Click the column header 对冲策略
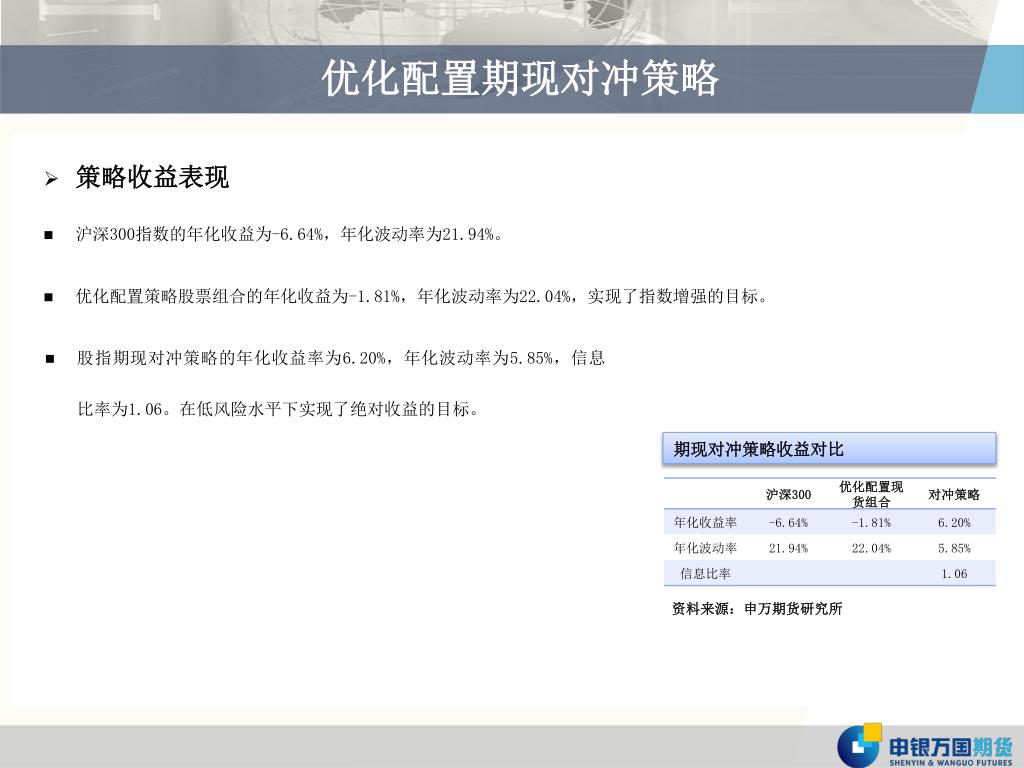This screenshot has width=1024, height=768. coord(953,494)
